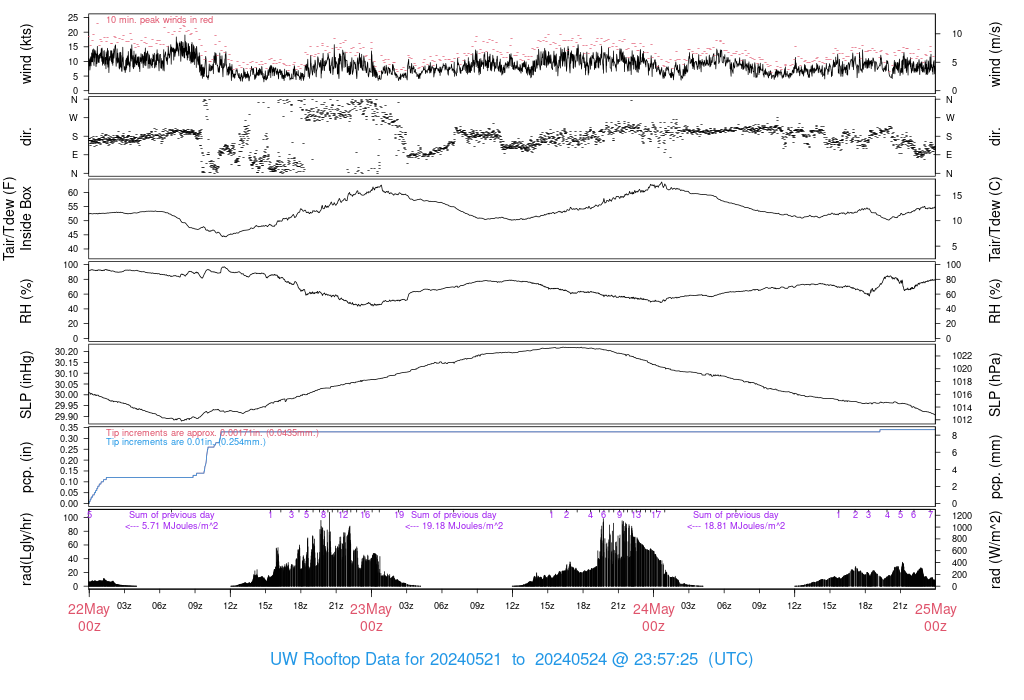Screen dimensions: 1024x700
Task: Click the '18.81 MJoules/m^2' daily sum text
Action: coord(744,526)
